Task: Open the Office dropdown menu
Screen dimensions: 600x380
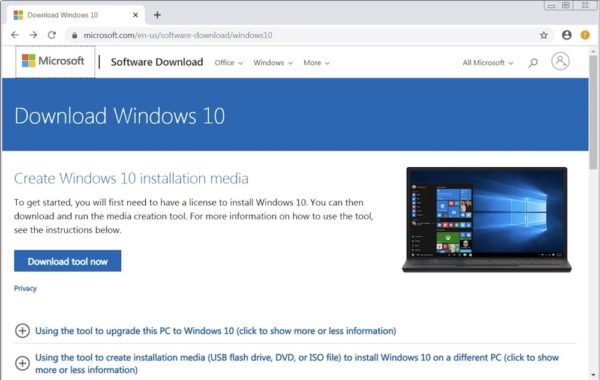Action: click(228, 63)
